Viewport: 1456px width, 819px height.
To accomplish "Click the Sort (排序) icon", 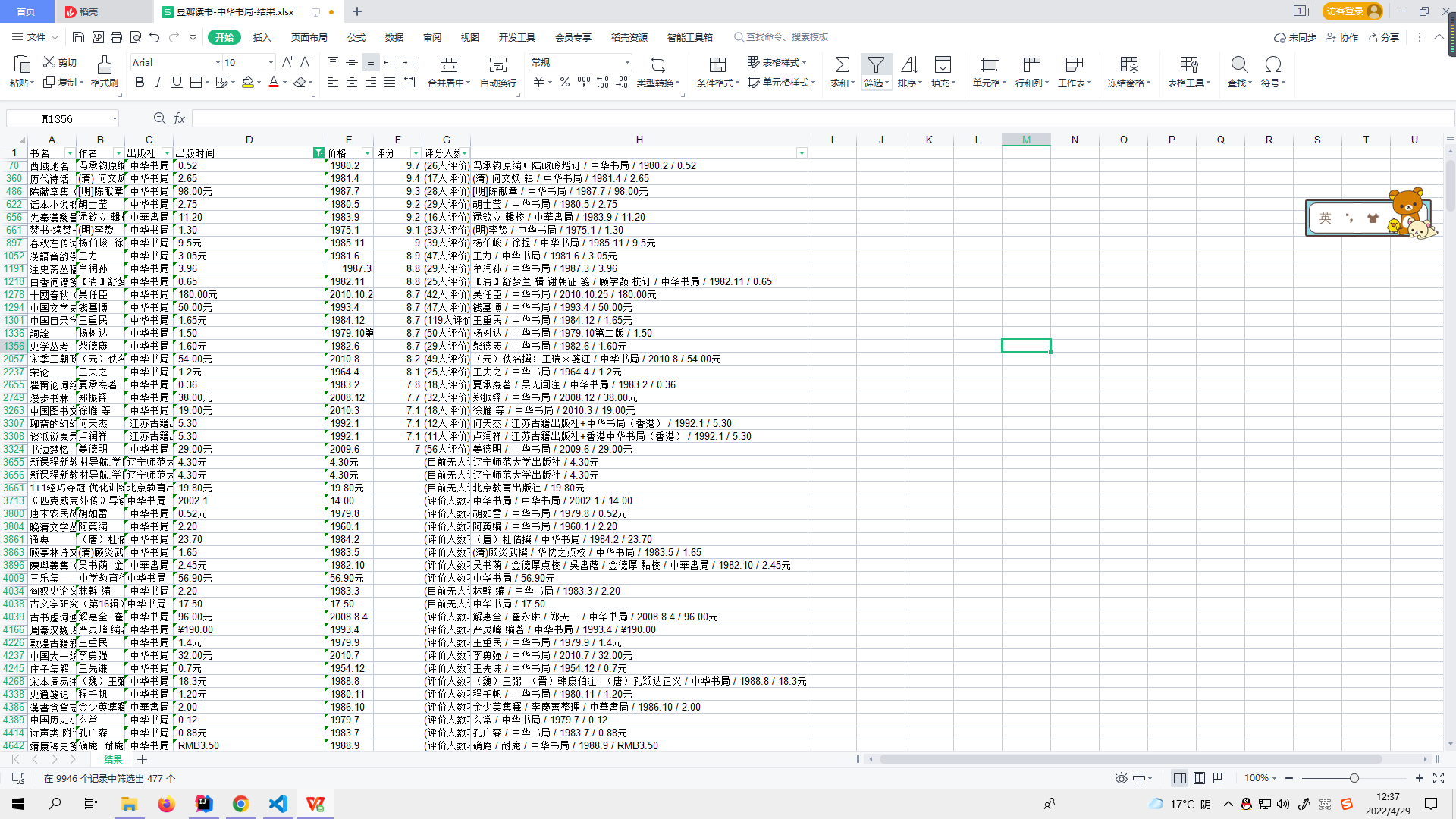I will (908, 65).
